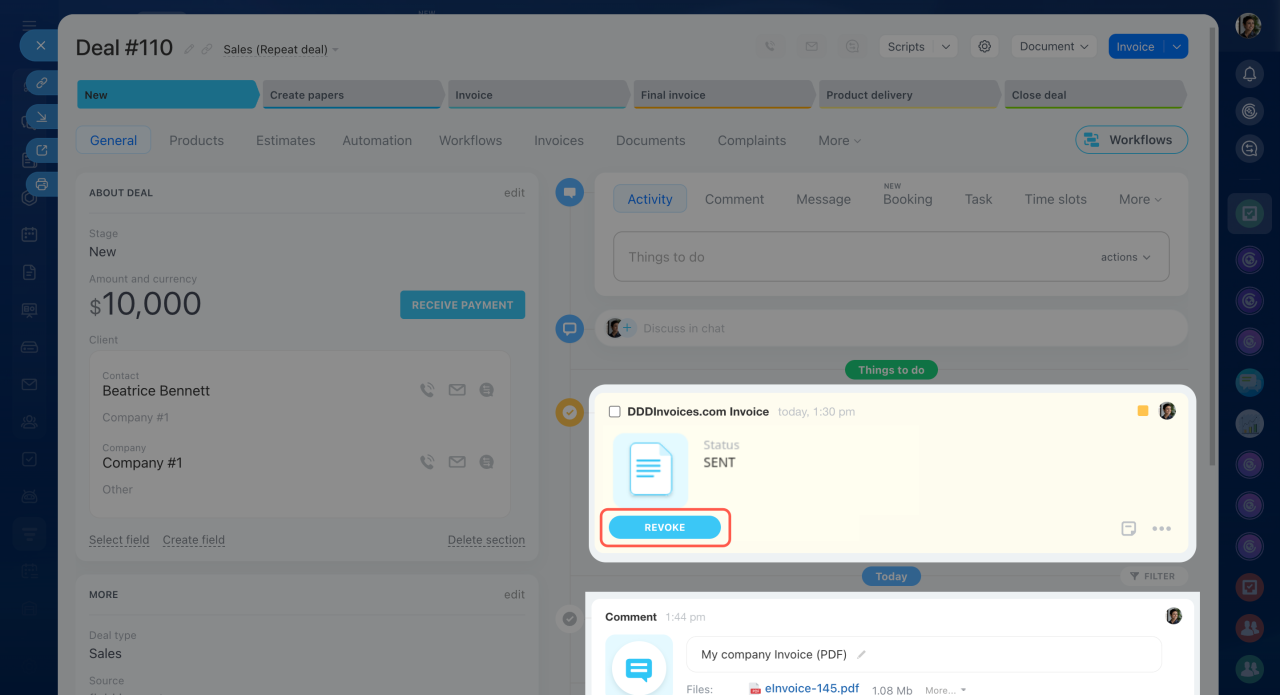Switch to the Products tab
Screen dimensions: 1280x695
[196, 140]
